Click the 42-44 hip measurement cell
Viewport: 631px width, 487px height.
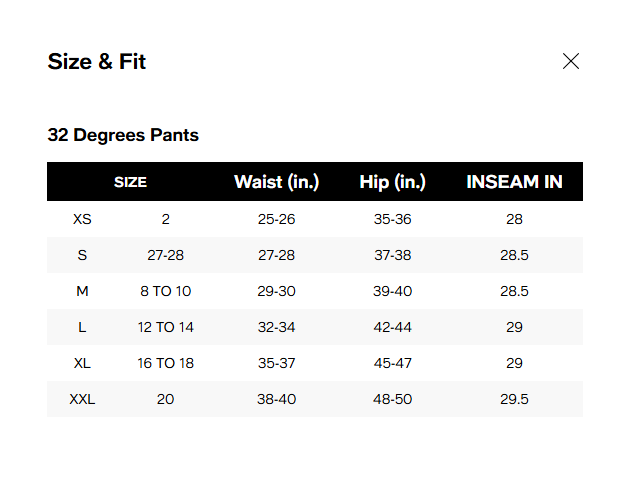pyautogui.click(x=392, y=327)
